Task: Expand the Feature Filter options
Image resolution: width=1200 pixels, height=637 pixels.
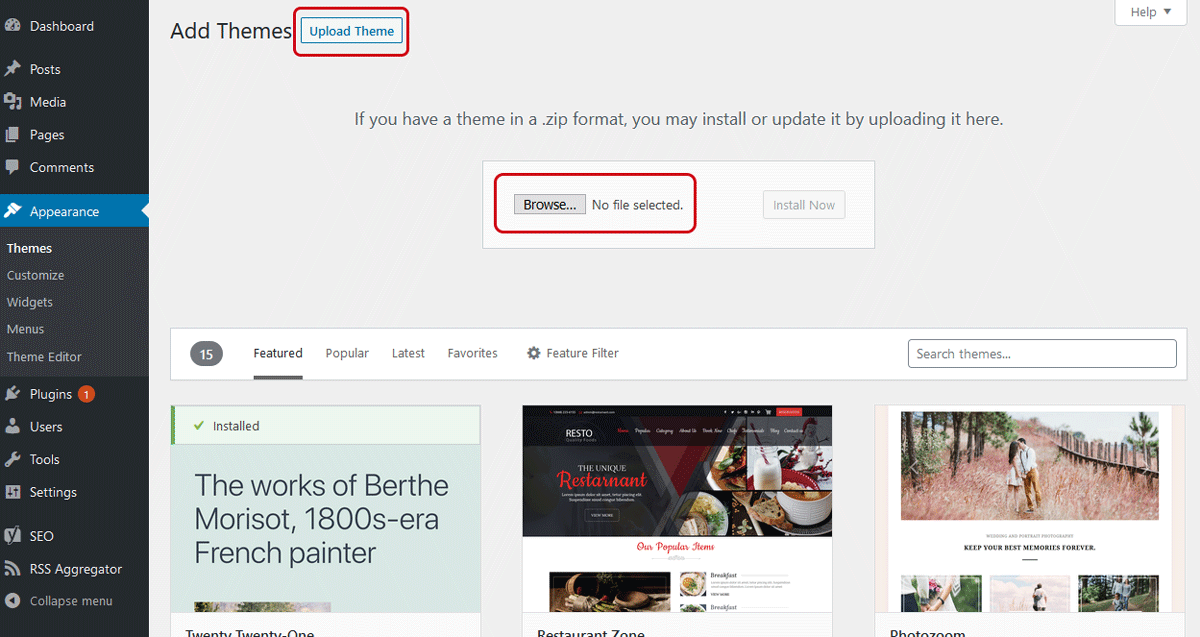Action: click(x=573, y=353)
